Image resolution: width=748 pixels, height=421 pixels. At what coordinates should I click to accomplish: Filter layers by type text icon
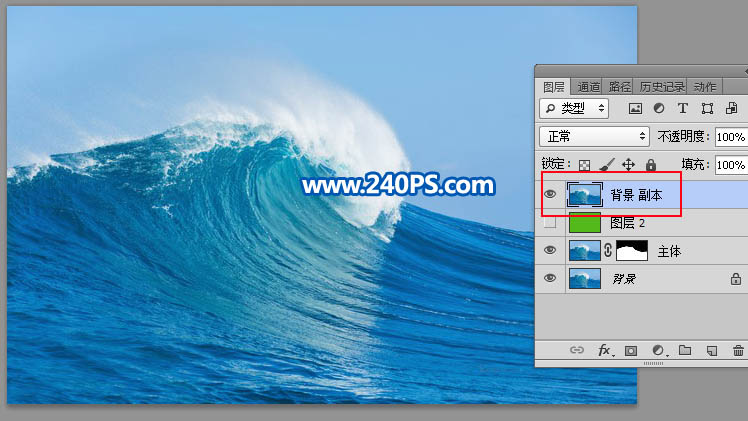pos(683,108)
